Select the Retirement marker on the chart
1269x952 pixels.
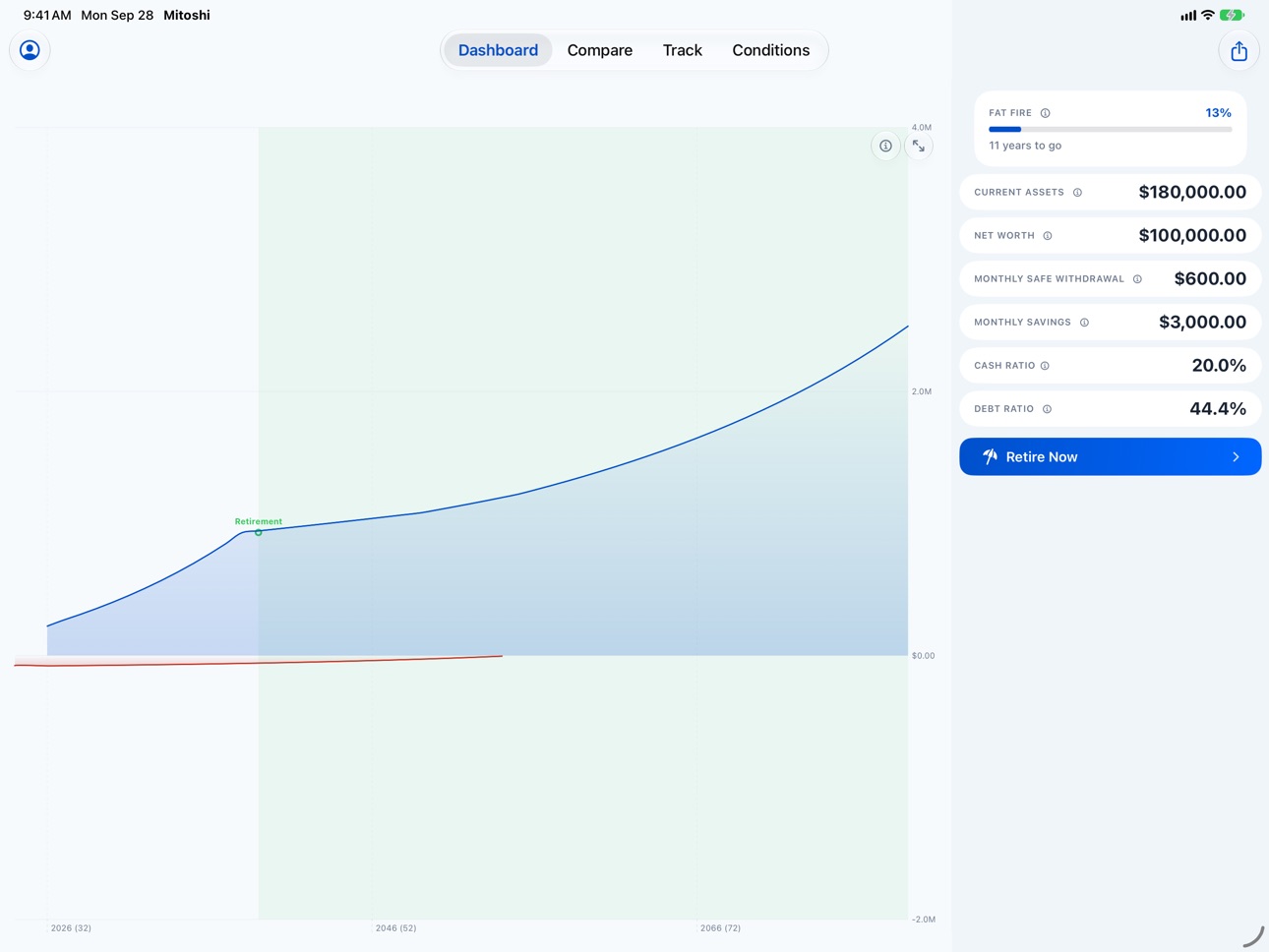pos(259,532)
